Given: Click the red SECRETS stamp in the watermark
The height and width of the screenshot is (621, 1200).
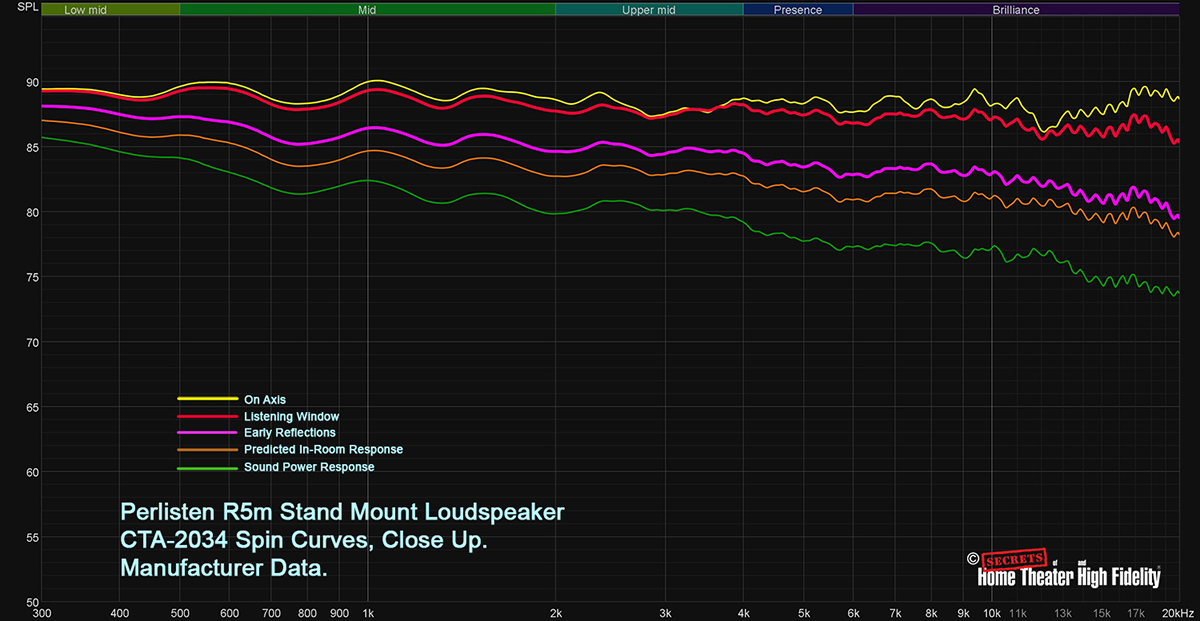Looking at the screenshot, I should (x=1014, y=558).
